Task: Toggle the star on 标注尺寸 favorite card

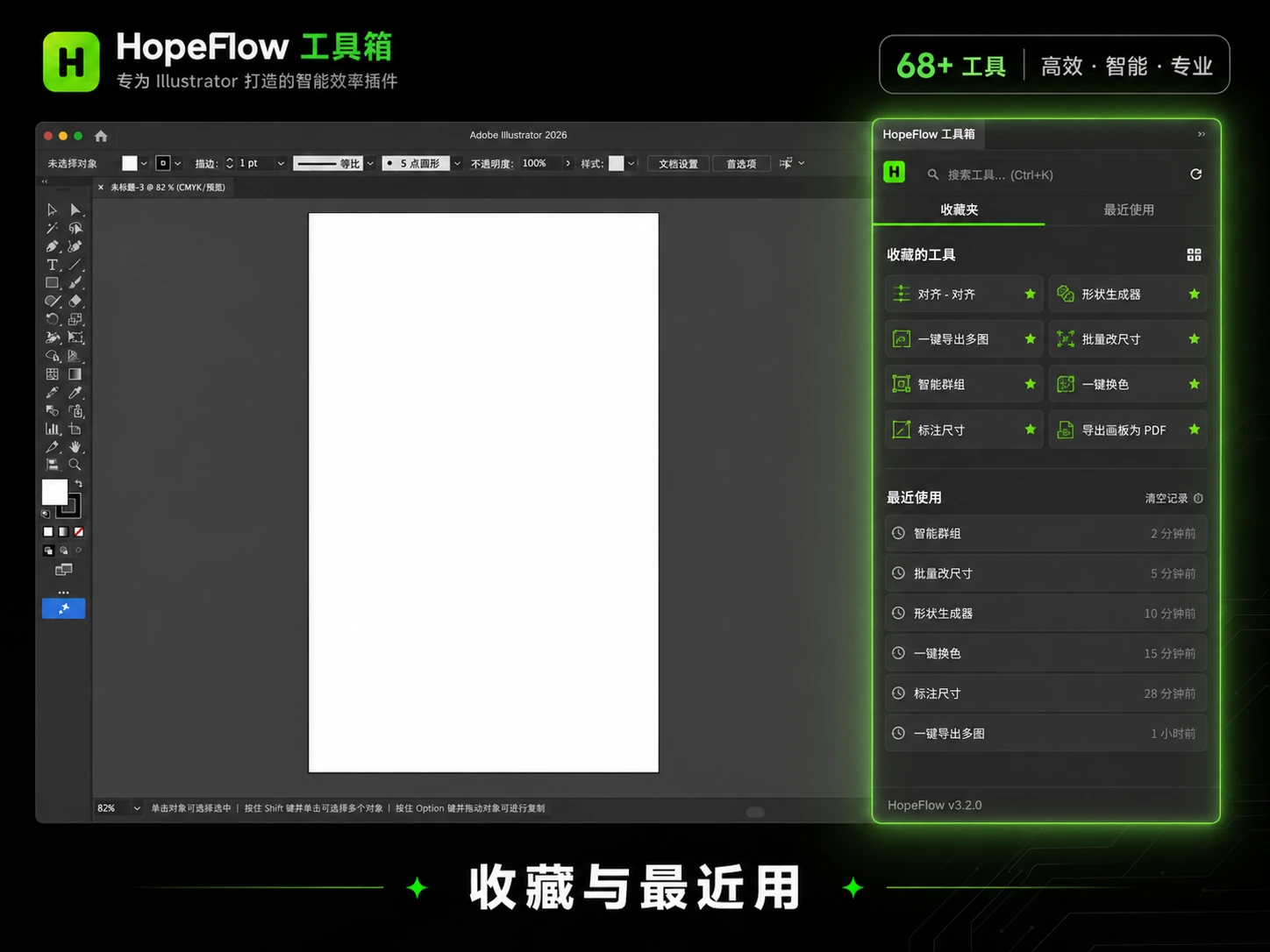Action: pyautogui.click(x=1030, y=430)
